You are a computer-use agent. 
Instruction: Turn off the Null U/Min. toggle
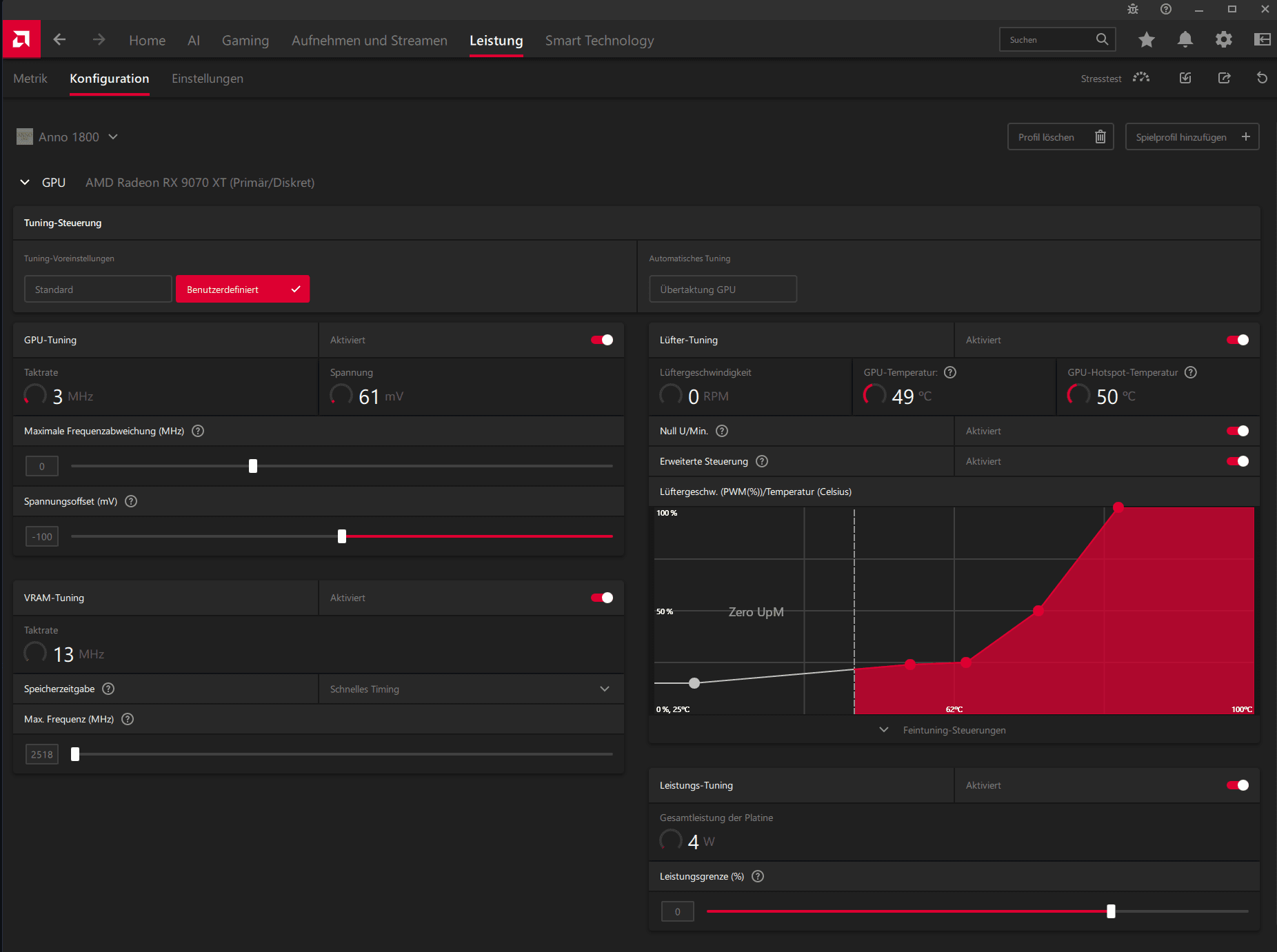1238,431
